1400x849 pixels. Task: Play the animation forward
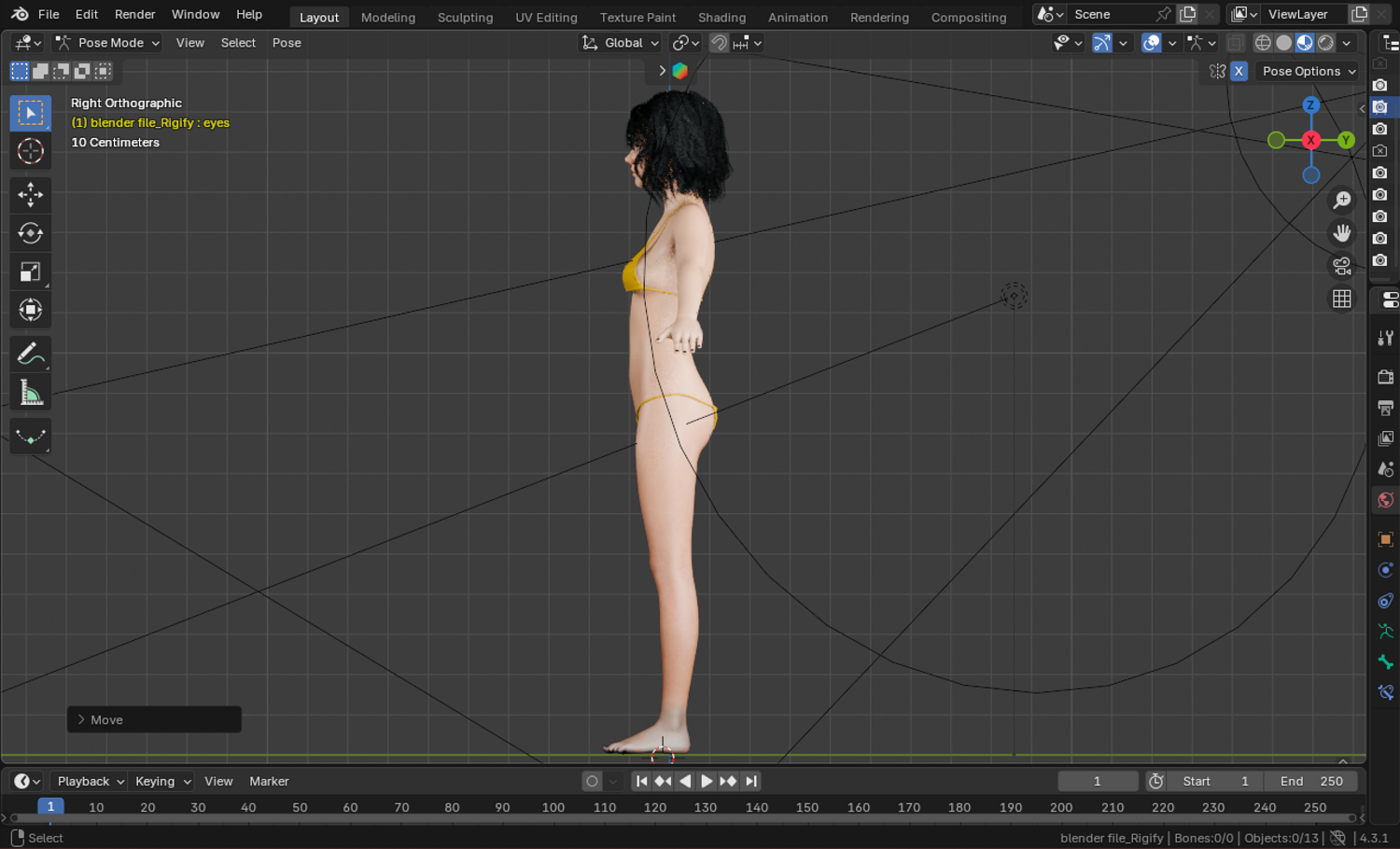pos(707,782)
